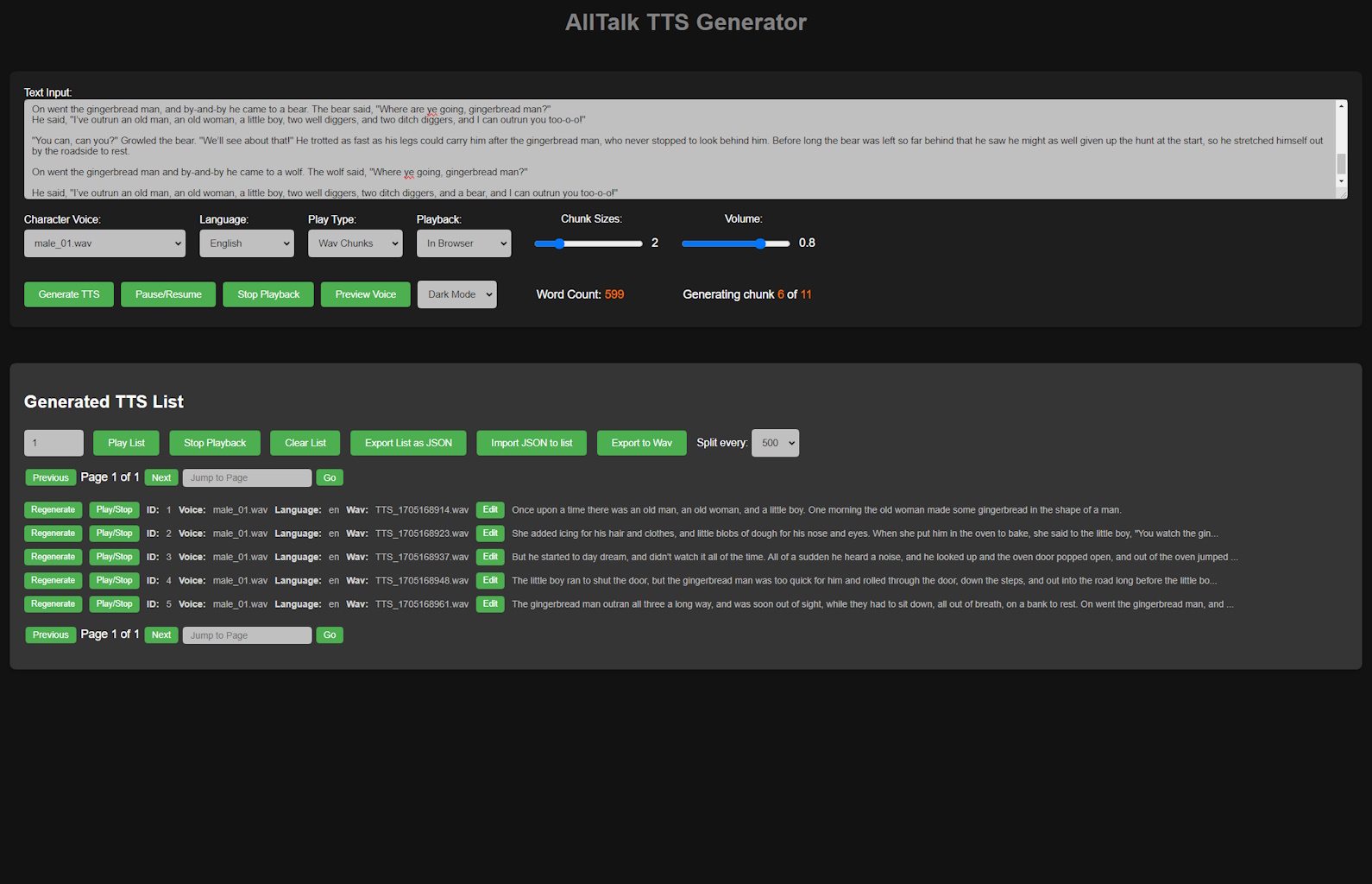Switch theme using the Dark Mode selector
1372x884 pixels.
457,294
